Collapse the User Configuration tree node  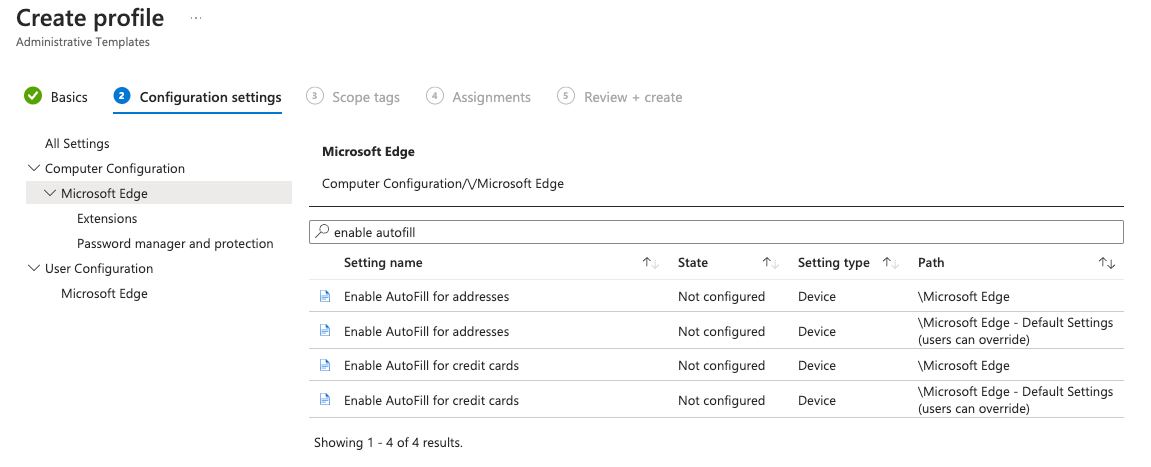(x=35, y=268)
